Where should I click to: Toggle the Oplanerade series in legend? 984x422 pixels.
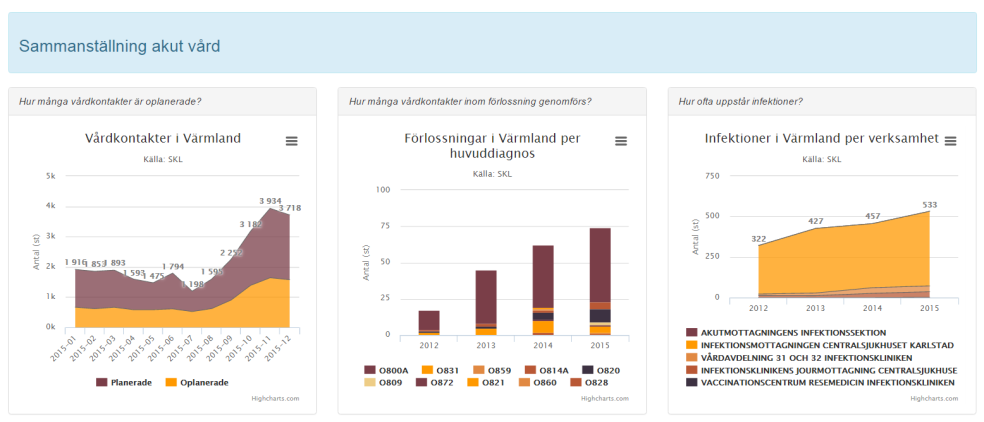197,382
